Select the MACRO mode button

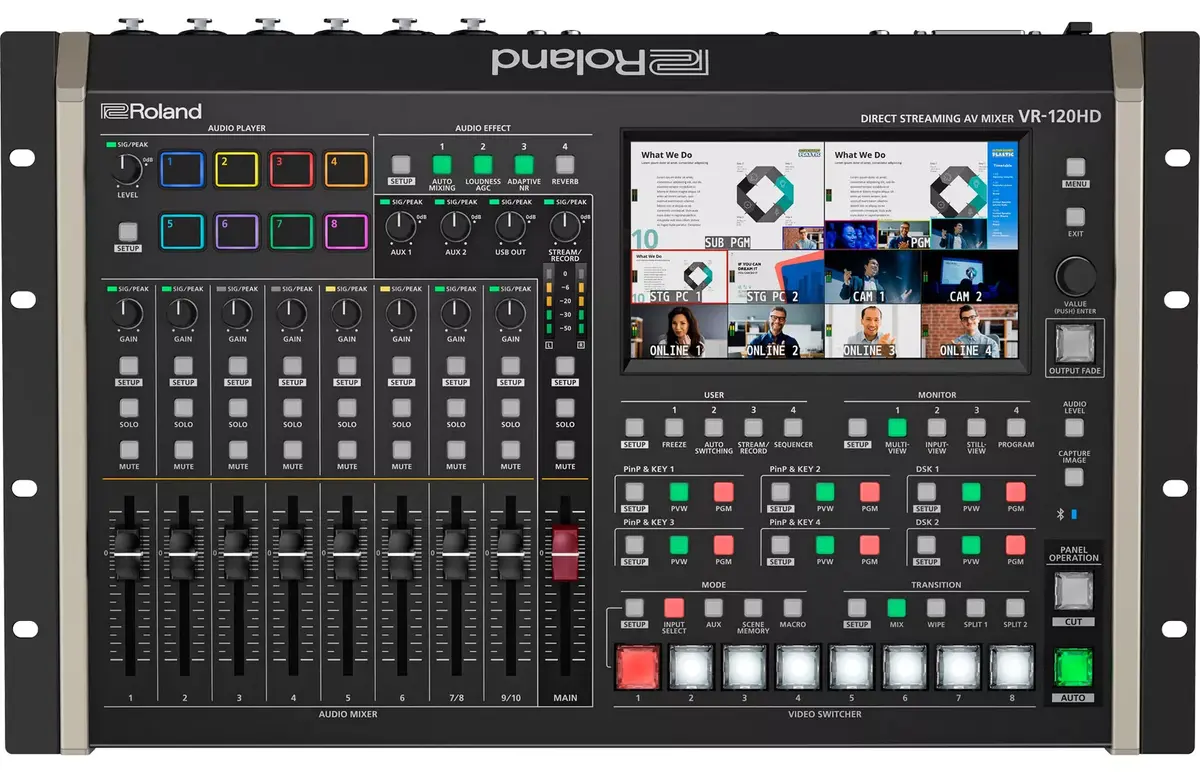[x=793, y=608]
